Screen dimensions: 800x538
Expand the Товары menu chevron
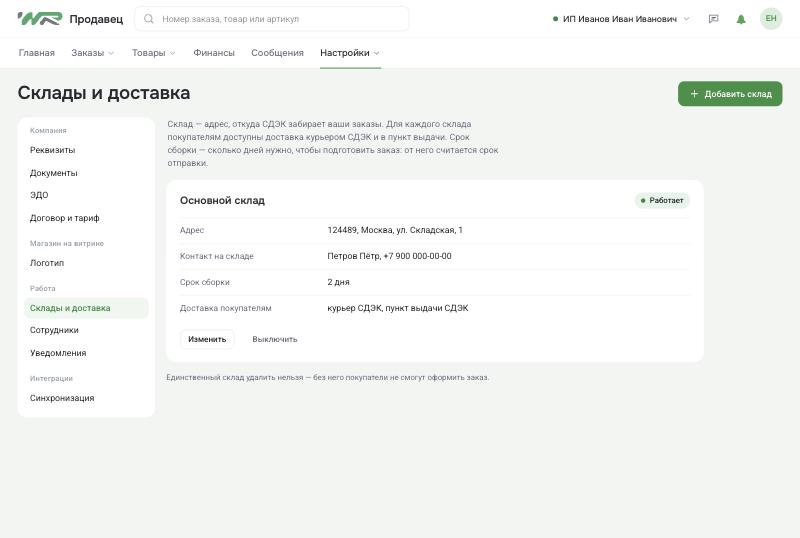(x=172, y=53)
